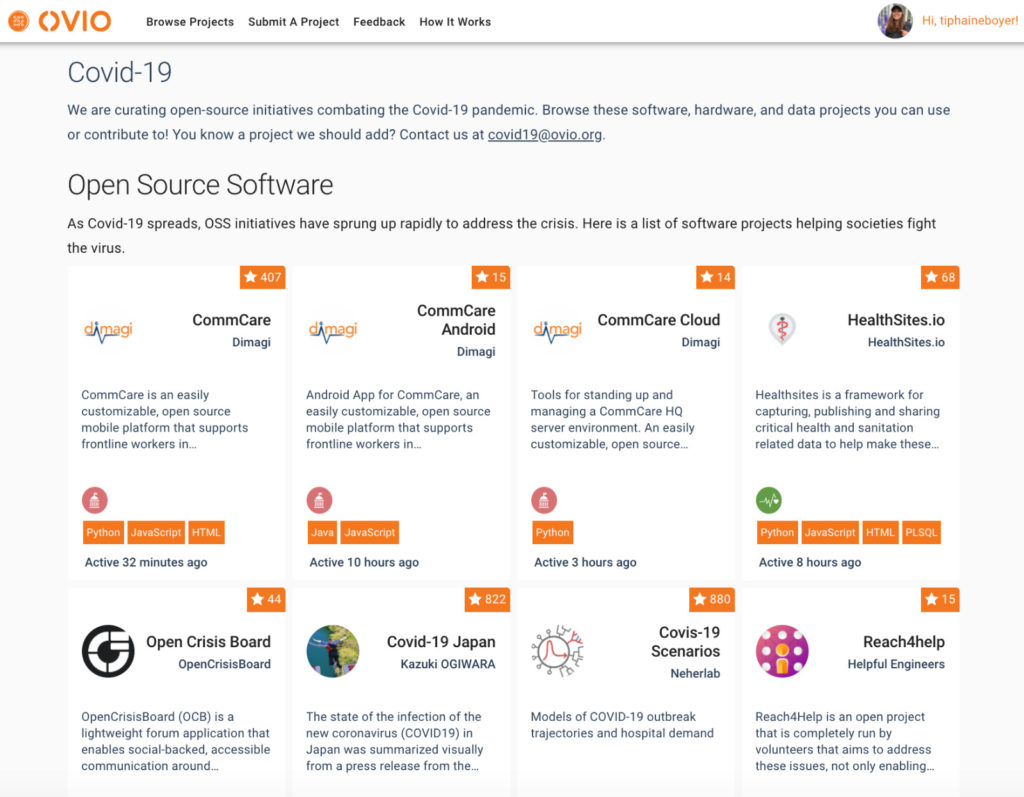Select the JavaScript tag on HealthSites.io card

[x=830, y=532]
